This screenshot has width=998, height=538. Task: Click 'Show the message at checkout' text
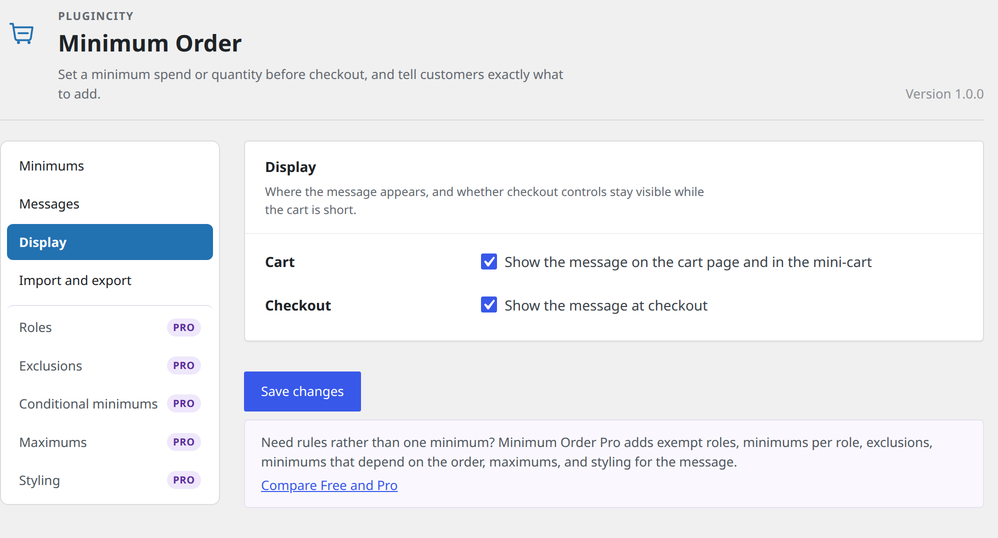(x=606, y=306)
